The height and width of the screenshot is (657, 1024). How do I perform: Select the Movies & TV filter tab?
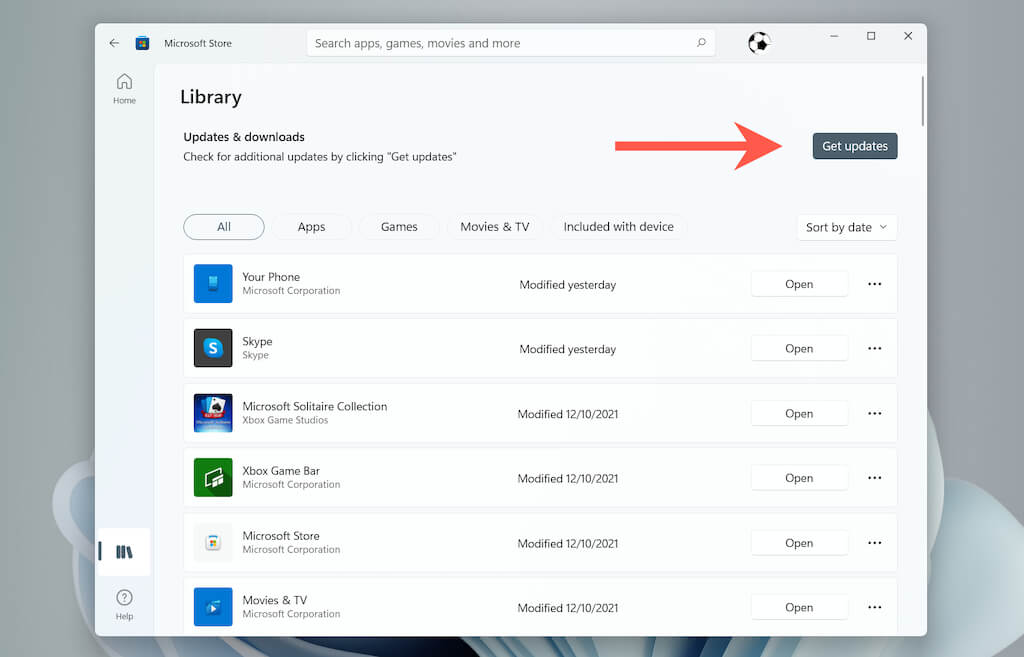point(495,227)
